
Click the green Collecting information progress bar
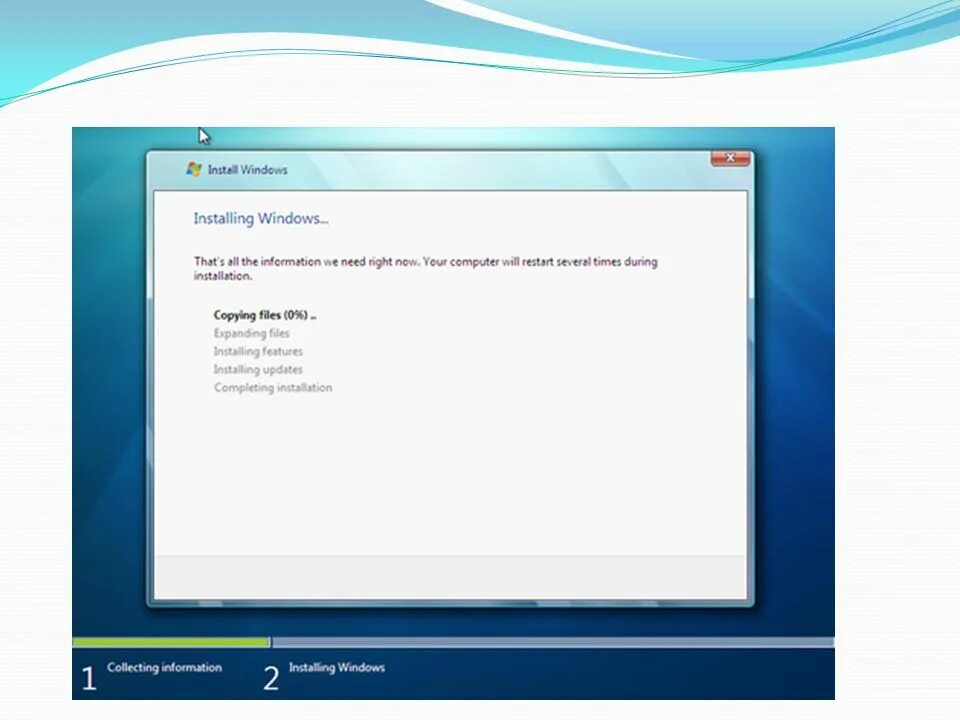click(171, 642)
